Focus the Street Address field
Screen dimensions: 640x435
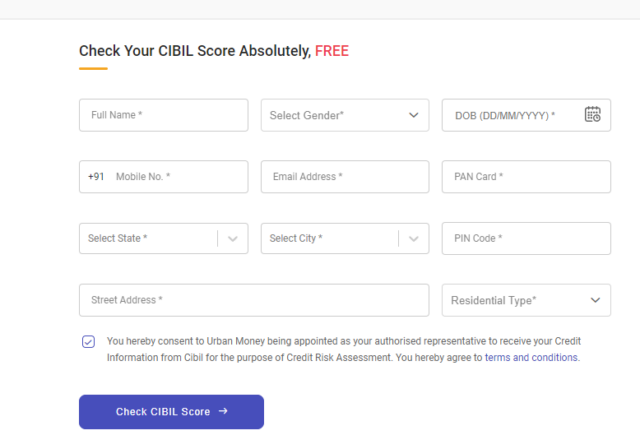[x=254, y=300]
